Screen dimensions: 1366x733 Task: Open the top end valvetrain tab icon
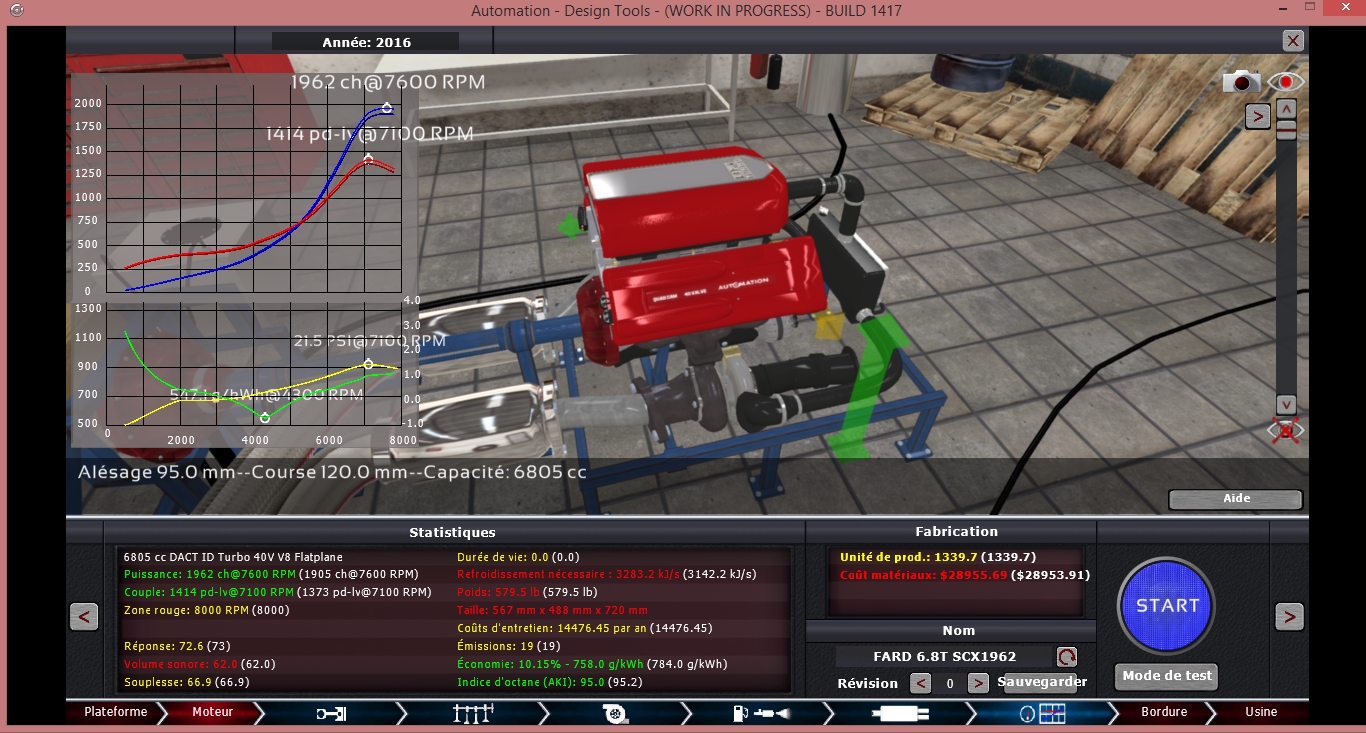click(473, 713)
